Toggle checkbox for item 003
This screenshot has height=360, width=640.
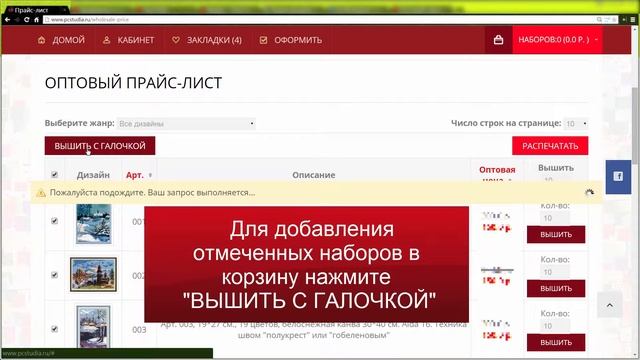tap(54, 329)
